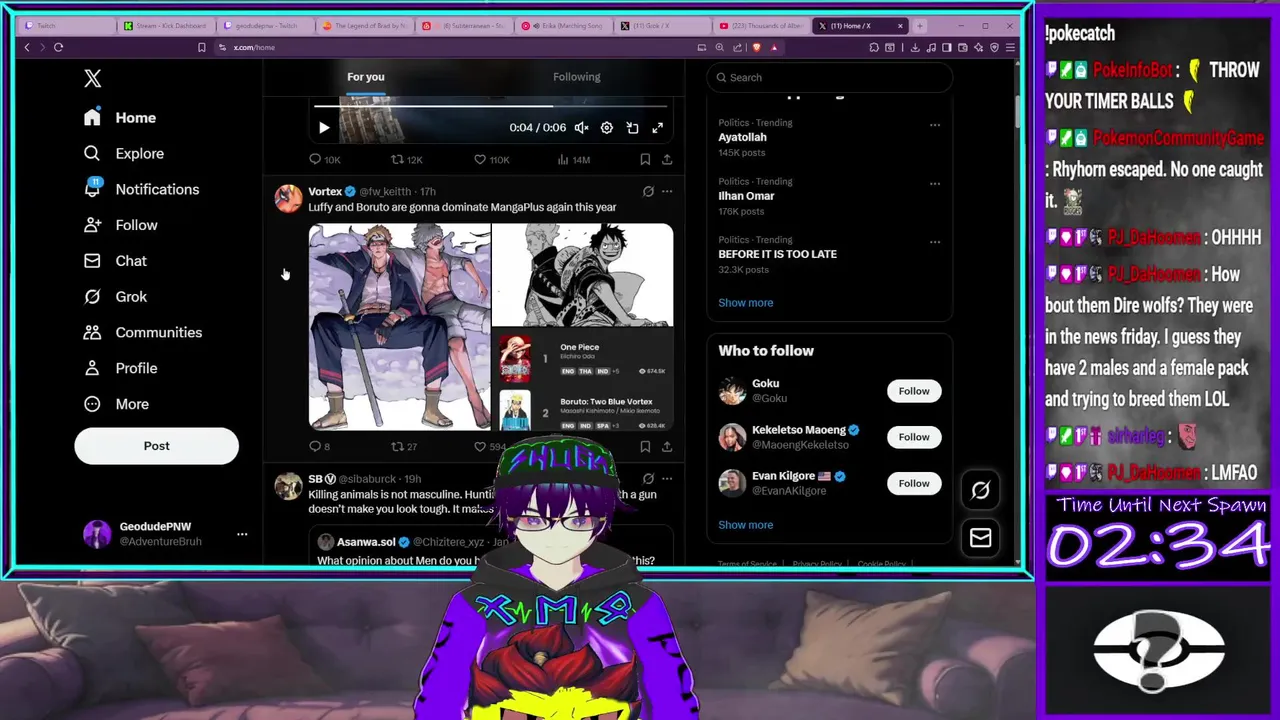The width and height of the screenshot is (1280, 720).
Task: Reply to Vortex's post
Action: [x=319, y=447]
